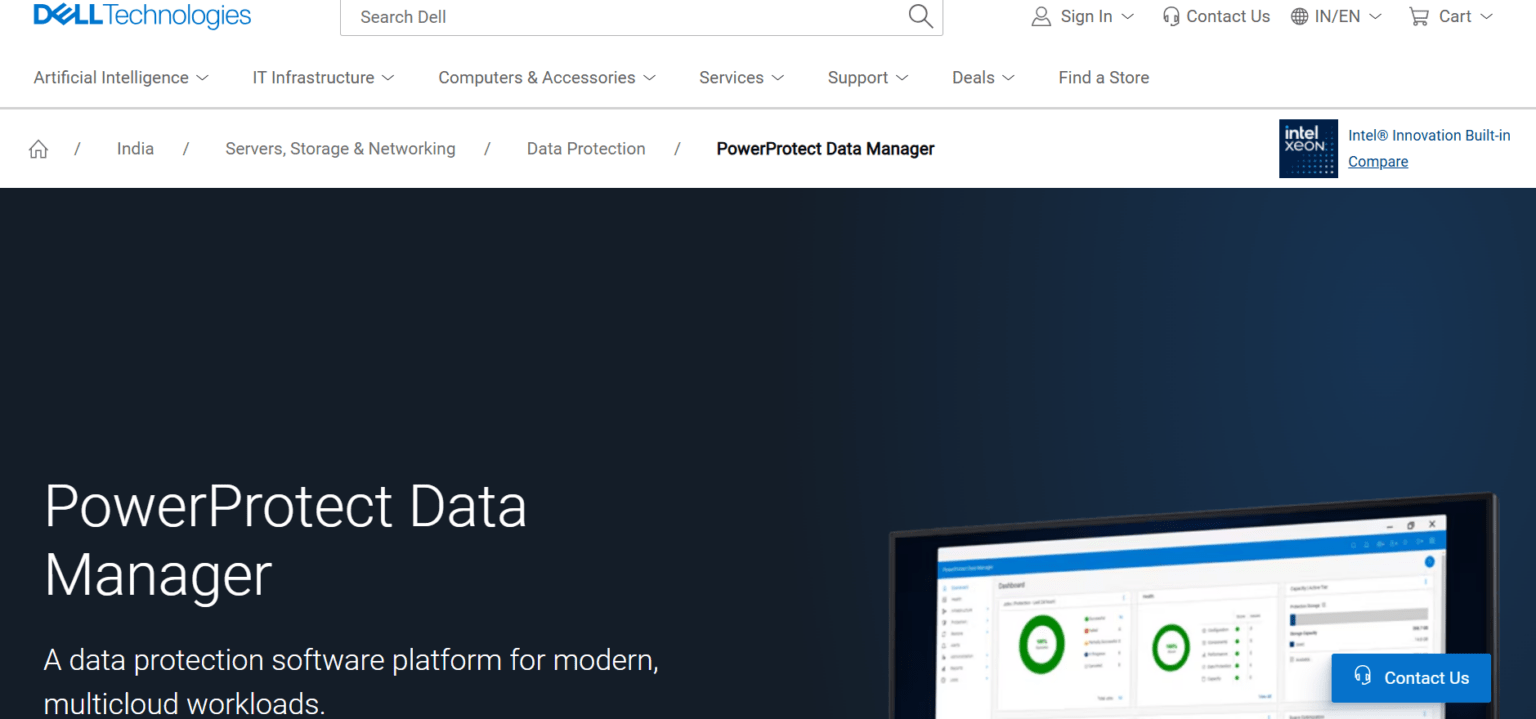The width and height of the screenshot is (1536, 719).
Task: Open the Support menu
Action: (x=866, y=77)
